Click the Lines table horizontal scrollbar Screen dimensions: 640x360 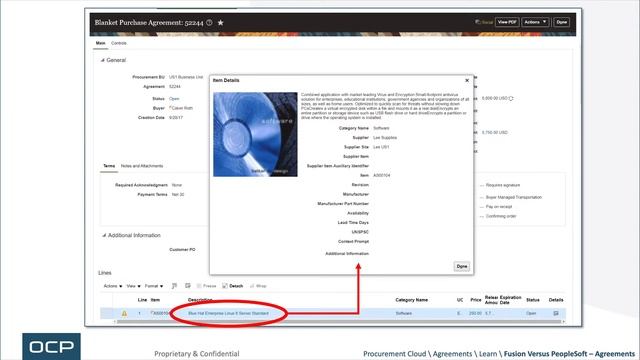339,322
